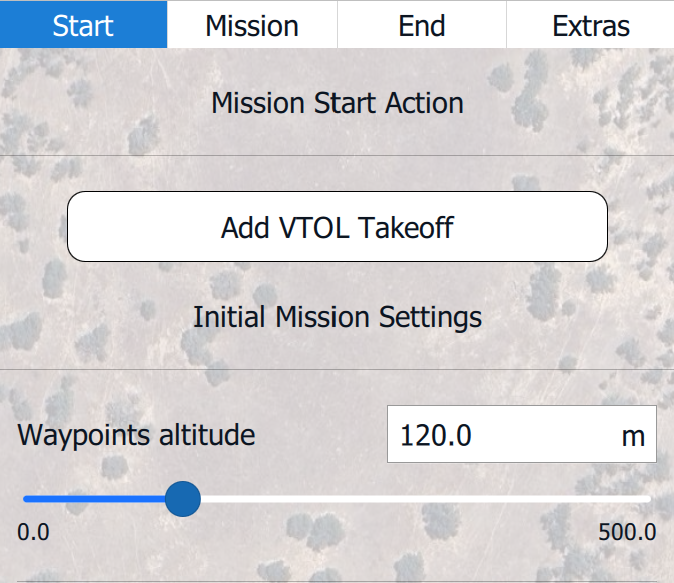
Task: Click the "m" unit in the altitude field
Action: (633, 436)
